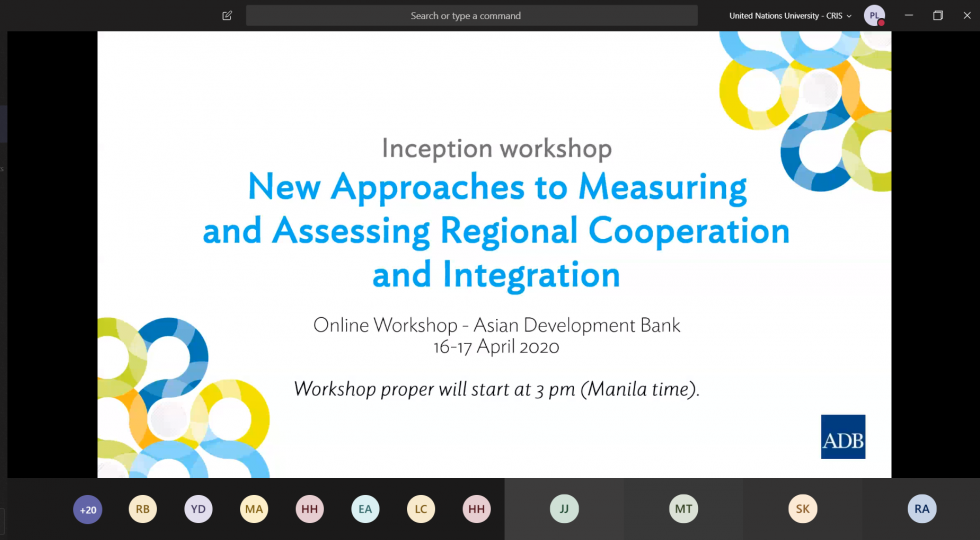
Task: Restore down the Teams window
Action: 938,16
